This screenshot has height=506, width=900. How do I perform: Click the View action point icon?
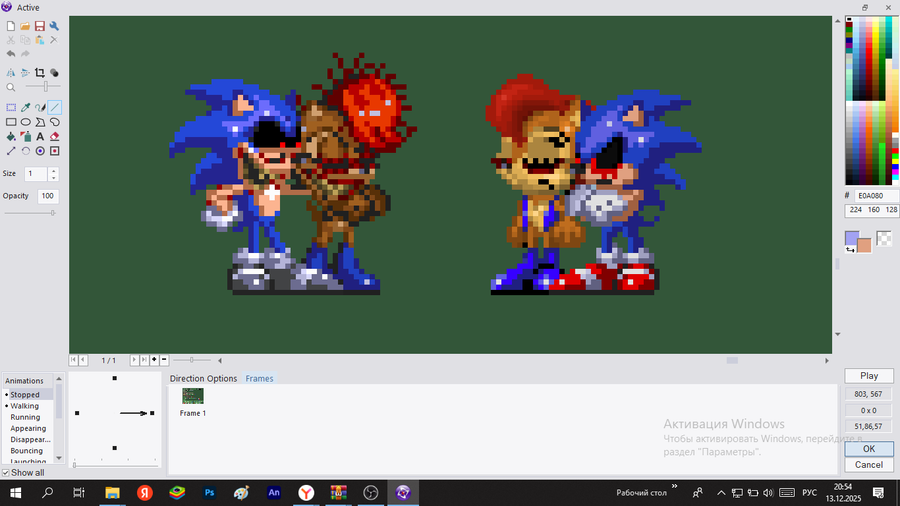(x=55, y=151)
